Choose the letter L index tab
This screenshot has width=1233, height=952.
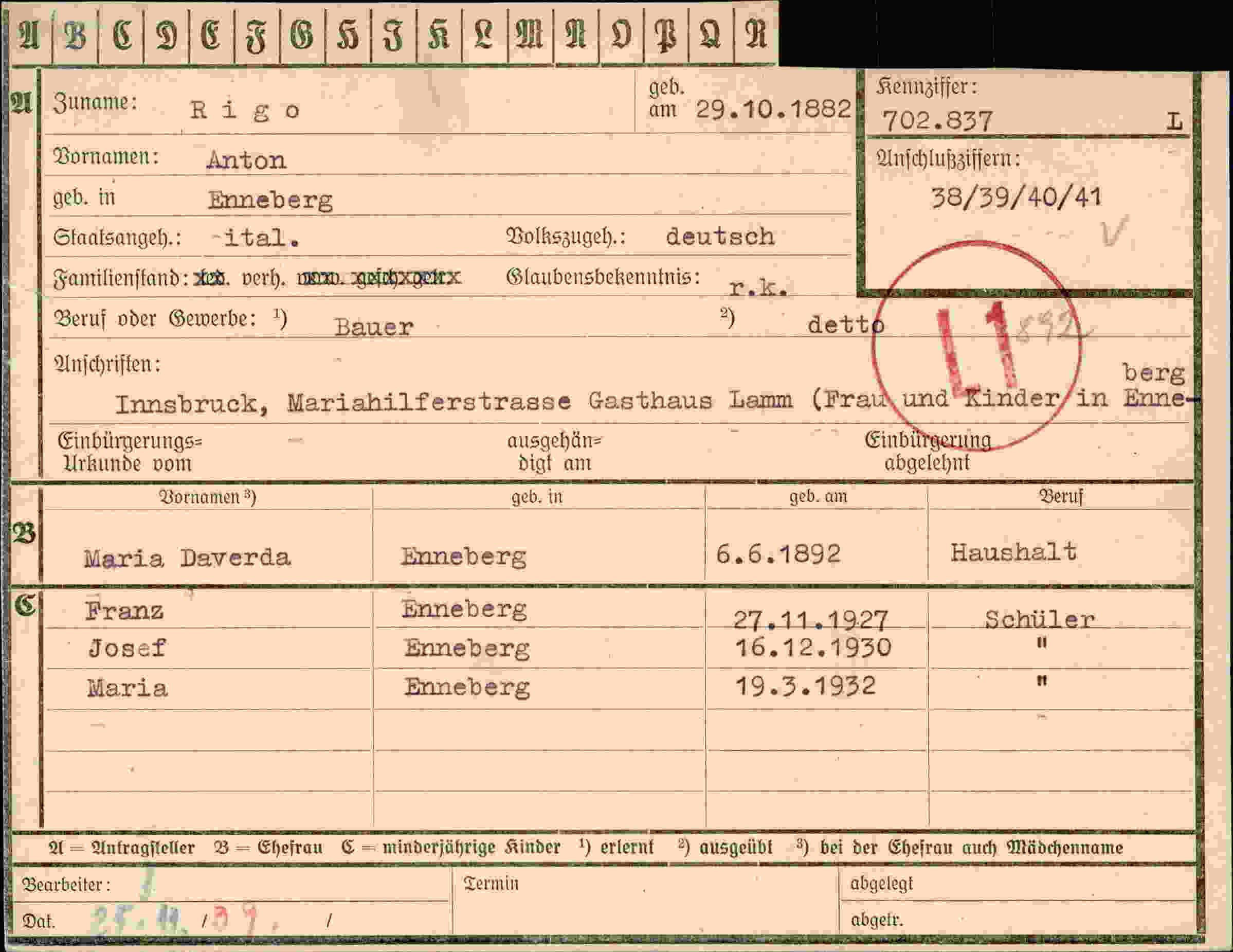[x=484, y=35]
